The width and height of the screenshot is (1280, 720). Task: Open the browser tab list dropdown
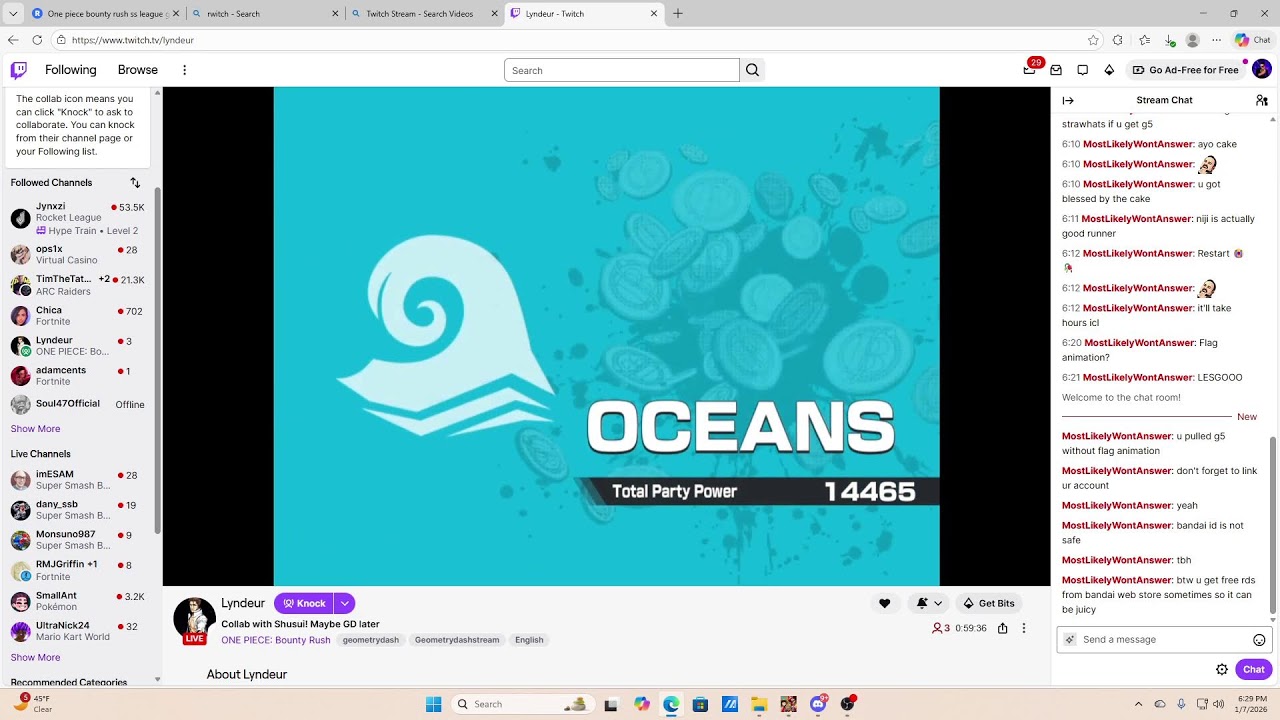[x=12, y=14]
